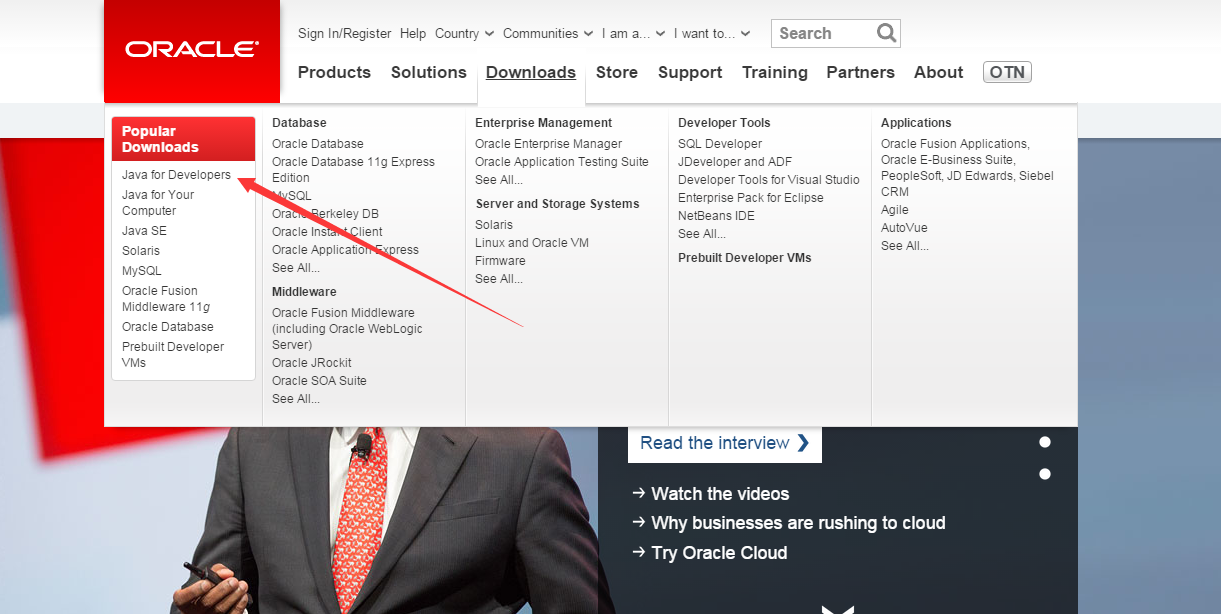Image resolution: width=1221 pixels, height=614 pixels.
Task: Open the Agile link
Action: click(895, 210)
